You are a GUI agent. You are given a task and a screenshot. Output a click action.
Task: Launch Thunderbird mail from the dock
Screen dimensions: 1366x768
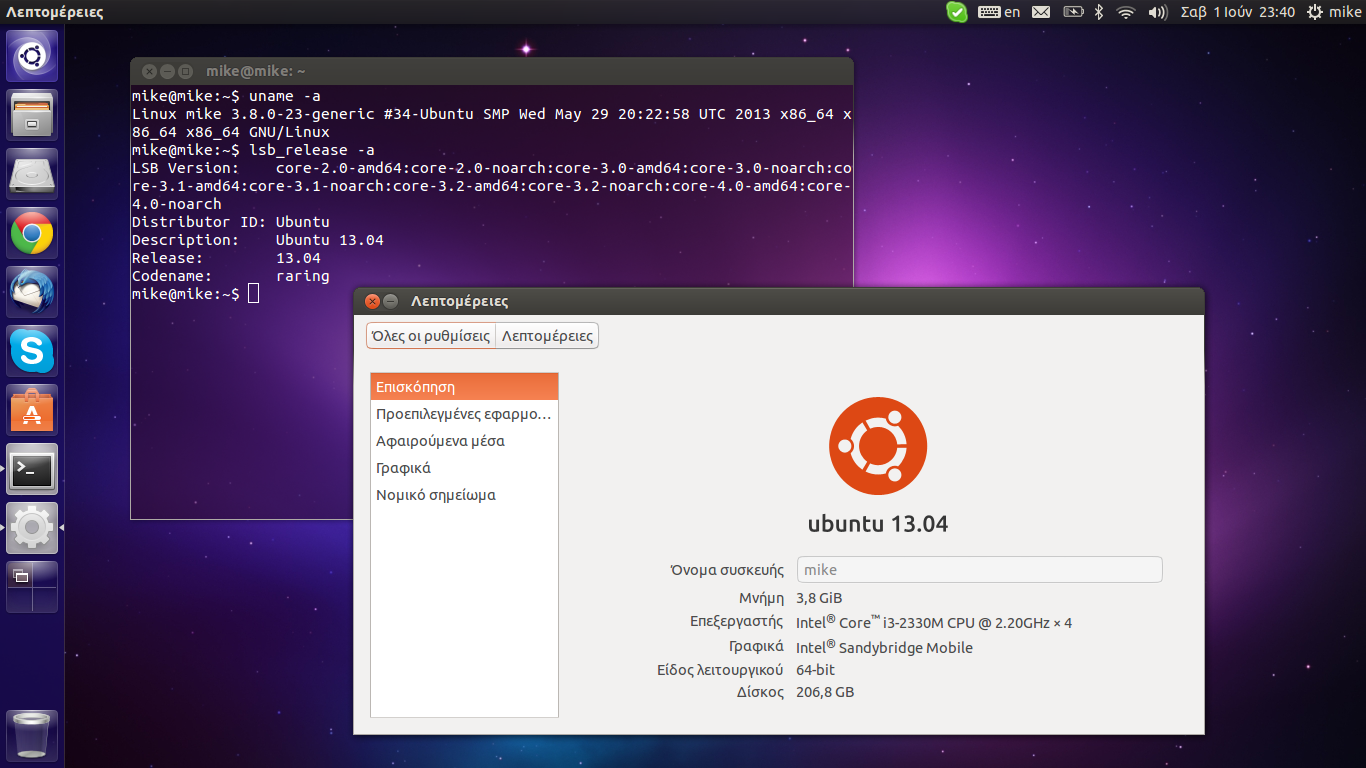(x=32, y=292)
